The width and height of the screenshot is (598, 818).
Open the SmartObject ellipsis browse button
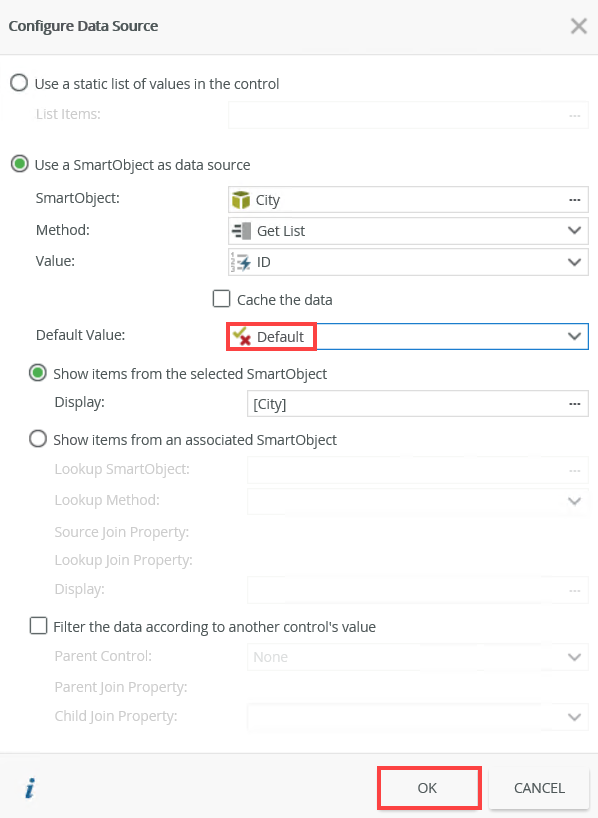click(x=575, y=200)
